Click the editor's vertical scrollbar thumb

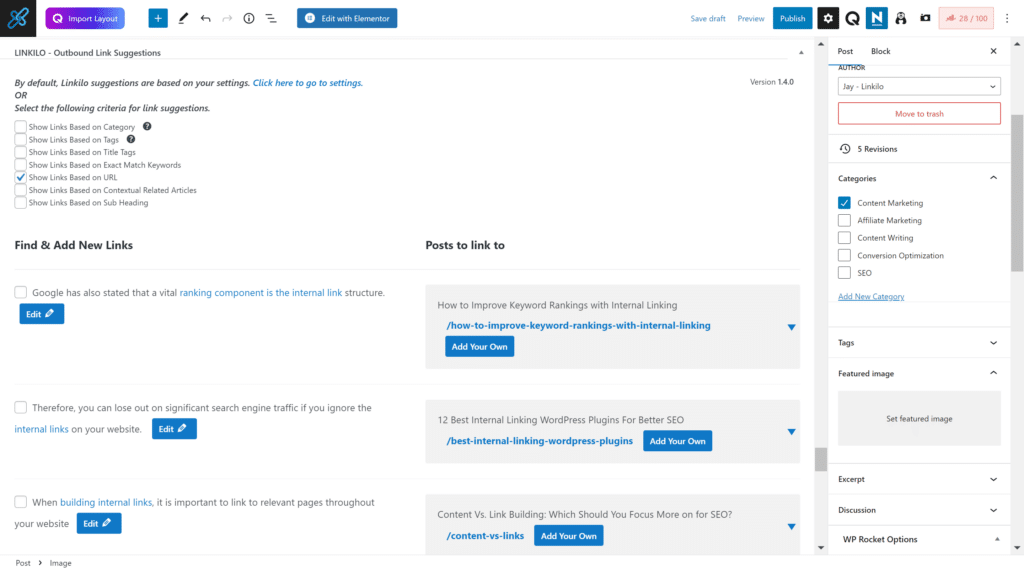point(821,459)
